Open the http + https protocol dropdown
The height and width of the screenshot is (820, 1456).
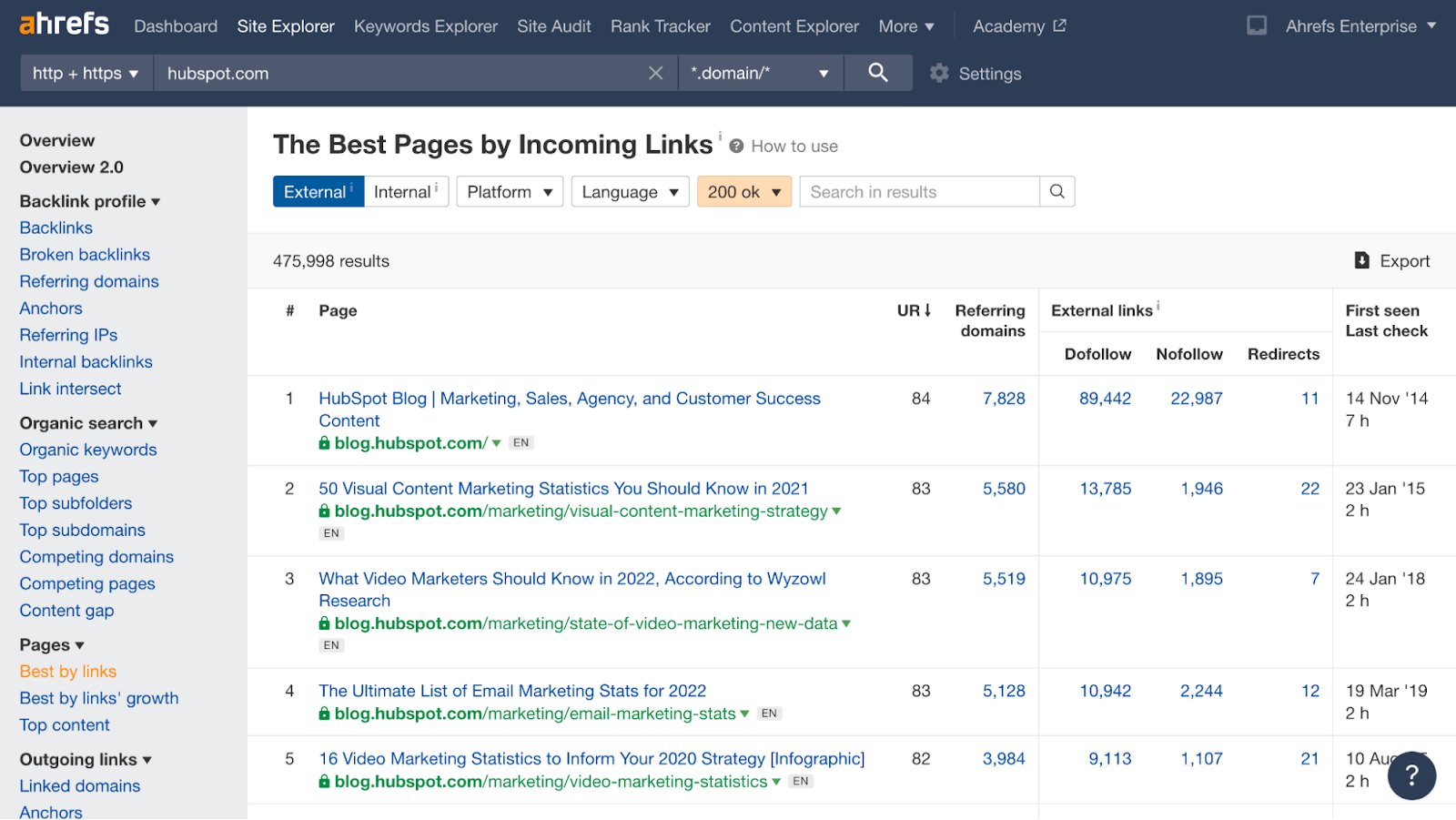[86, 73]
